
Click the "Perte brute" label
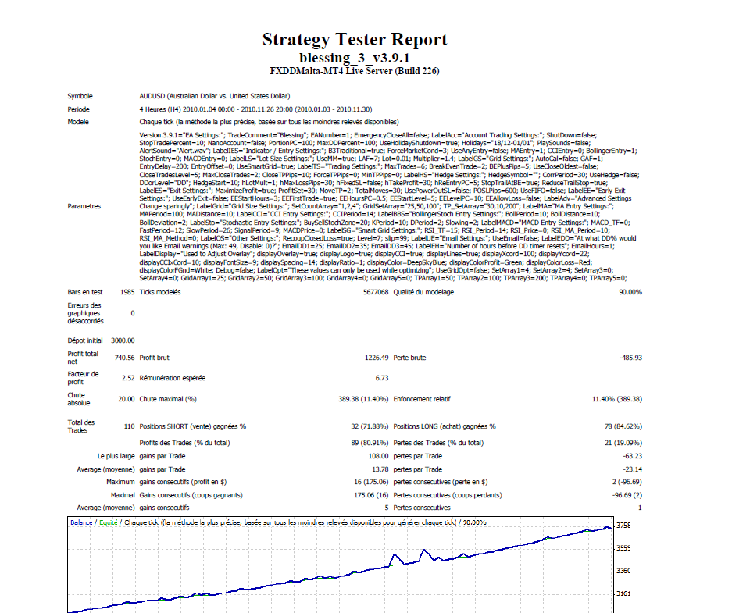pyautogui.click(x=410, y=358)
